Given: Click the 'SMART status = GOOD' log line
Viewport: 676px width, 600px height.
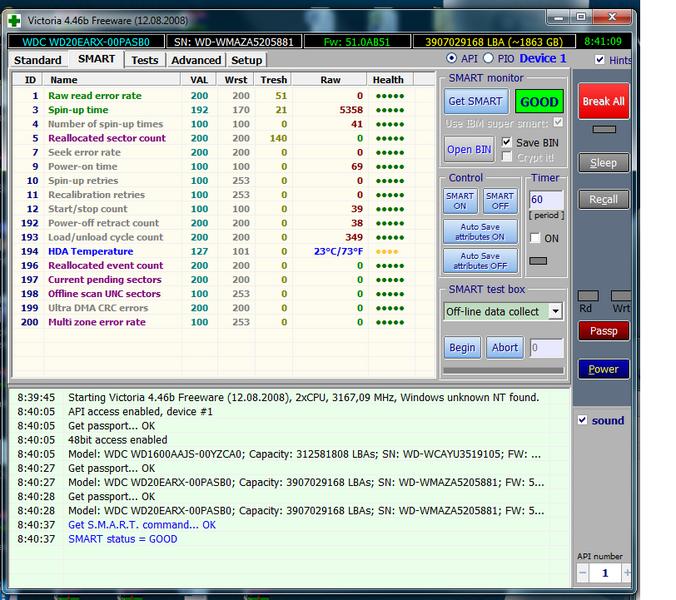Looking at the screenshot, I should coord(122,539).
